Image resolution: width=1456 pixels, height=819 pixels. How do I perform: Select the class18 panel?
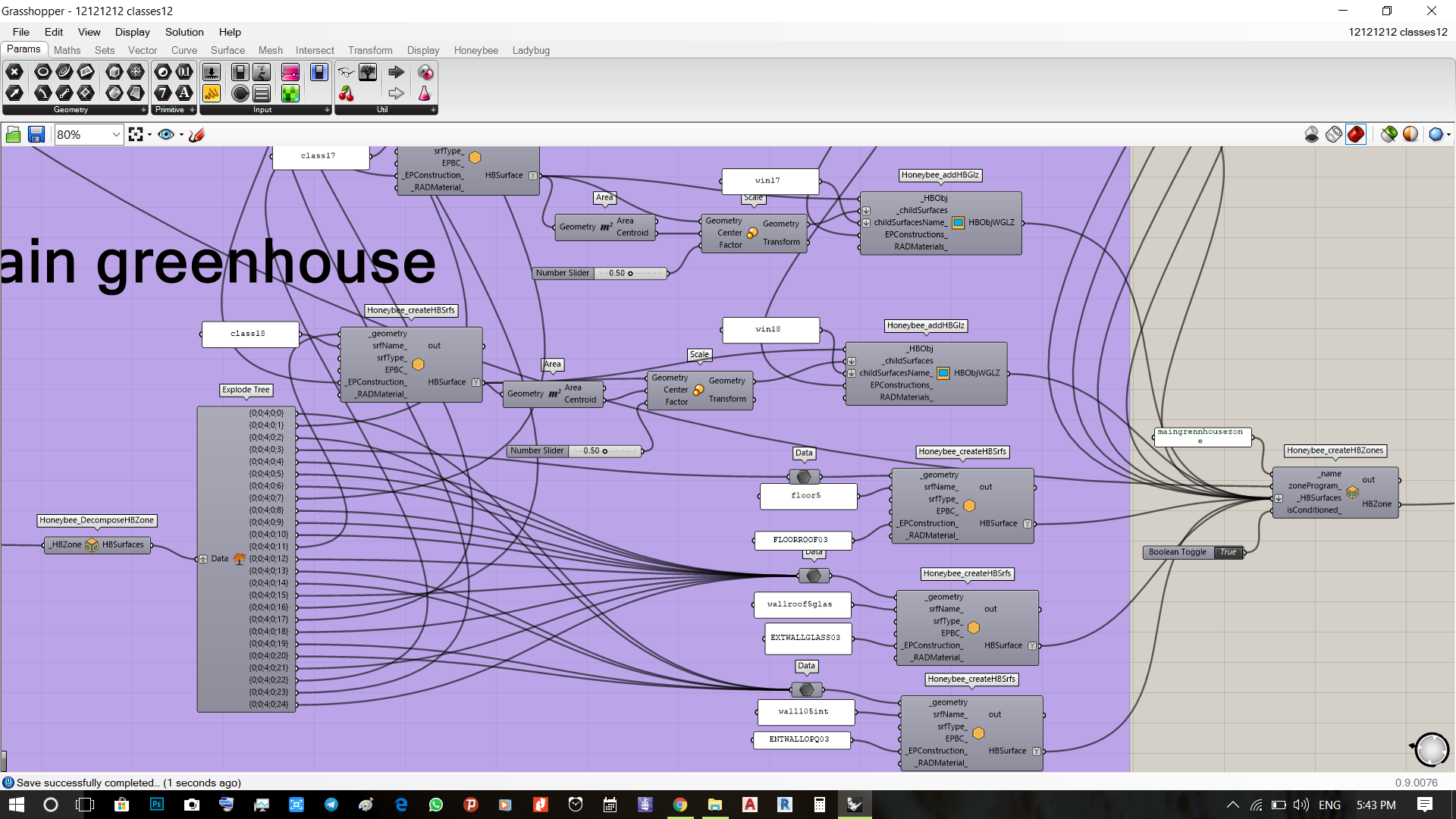(250, 334)
